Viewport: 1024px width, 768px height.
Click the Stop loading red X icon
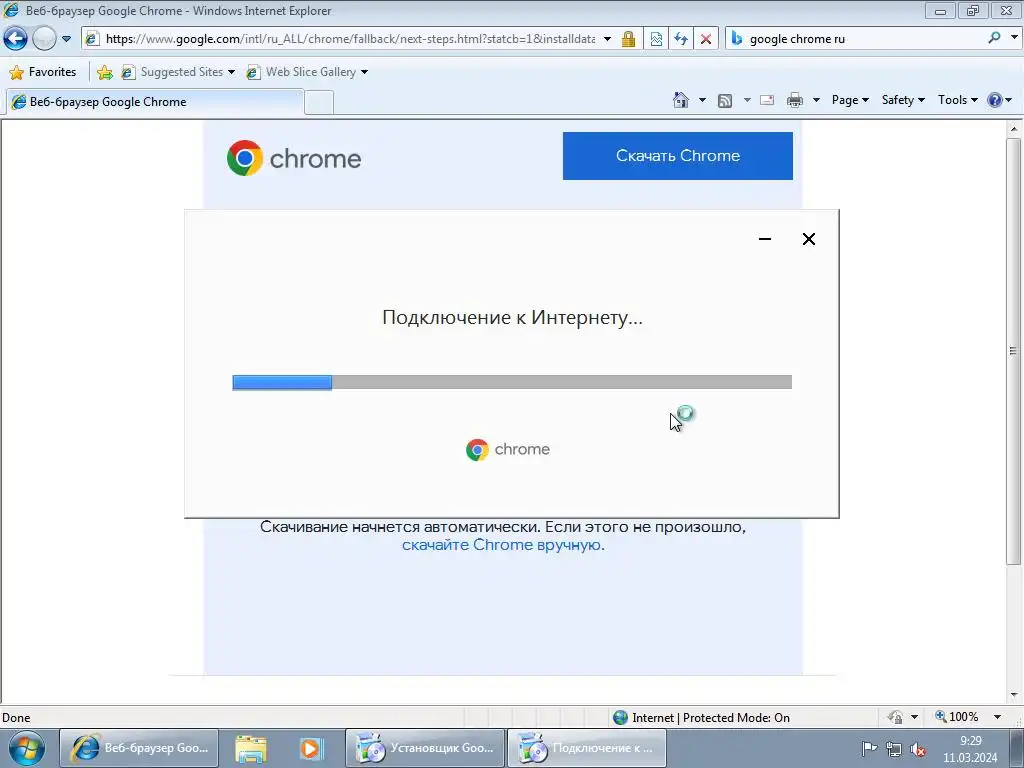pos(705,39)
